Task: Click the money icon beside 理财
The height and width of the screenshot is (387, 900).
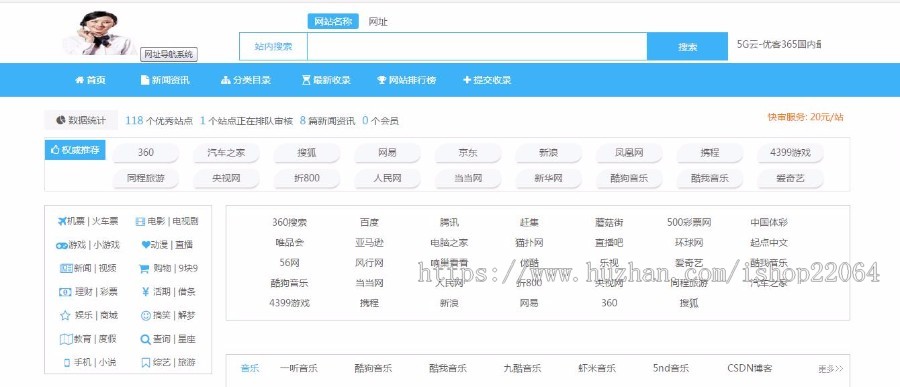Action: click(65, 292)
